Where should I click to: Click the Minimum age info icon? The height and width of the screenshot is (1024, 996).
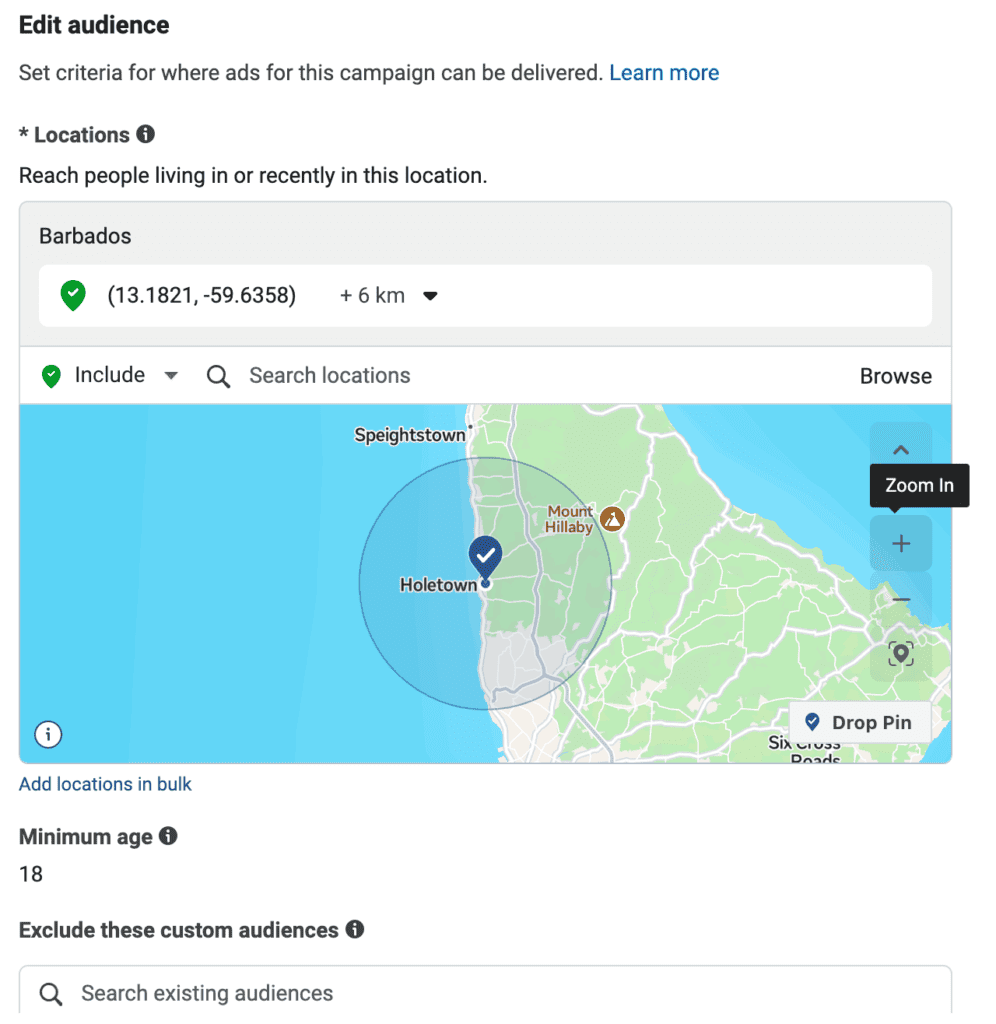click(168, 836)
